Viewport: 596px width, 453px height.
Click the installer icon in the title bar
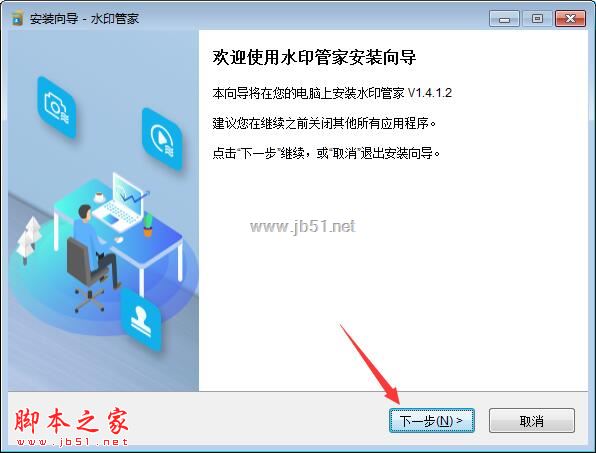point(17,18)
